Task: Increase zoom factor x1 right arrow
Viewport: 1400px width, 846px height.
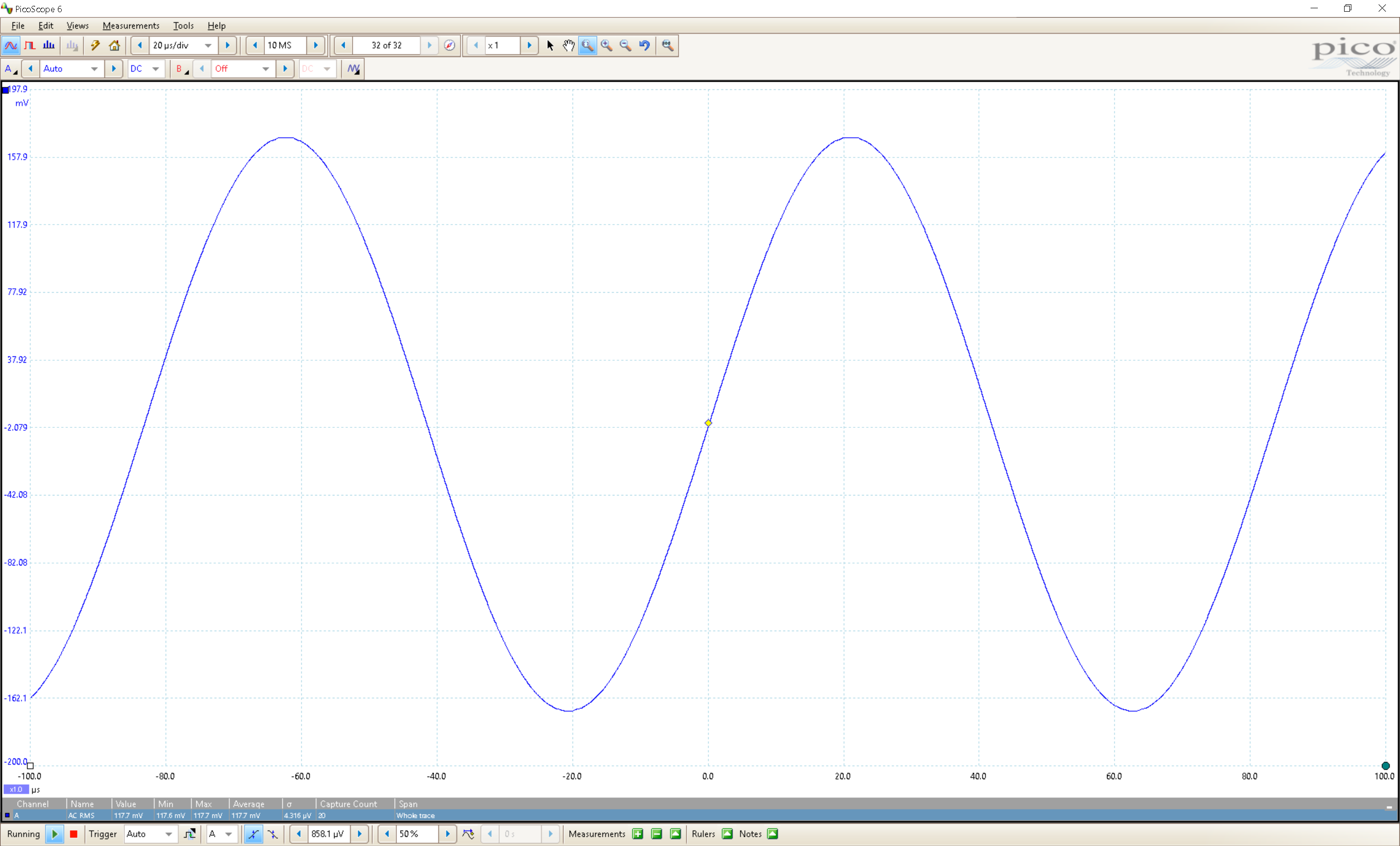Action: 529,45
